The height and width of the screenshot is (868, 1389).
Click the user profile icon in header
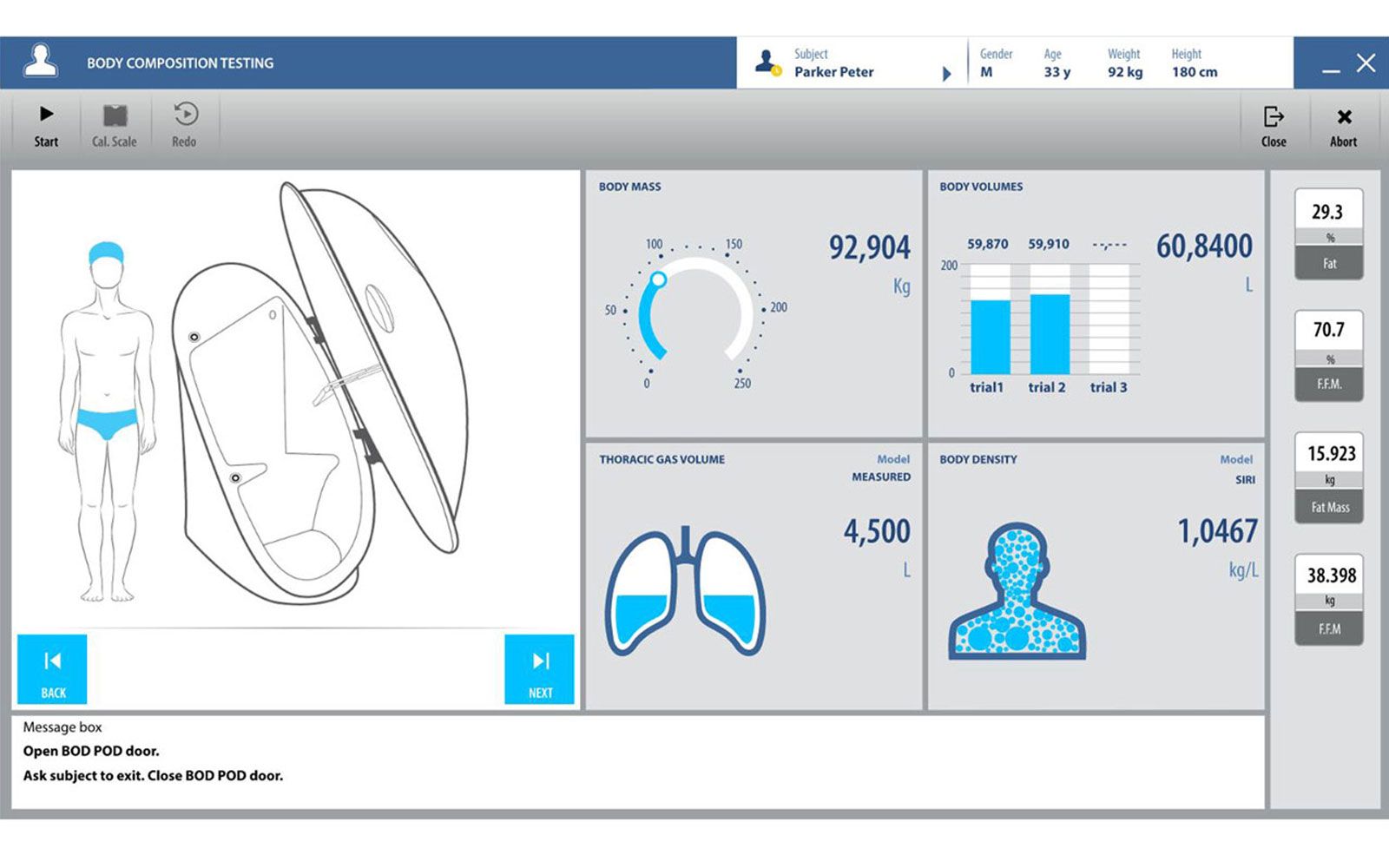tap(40, 62)
